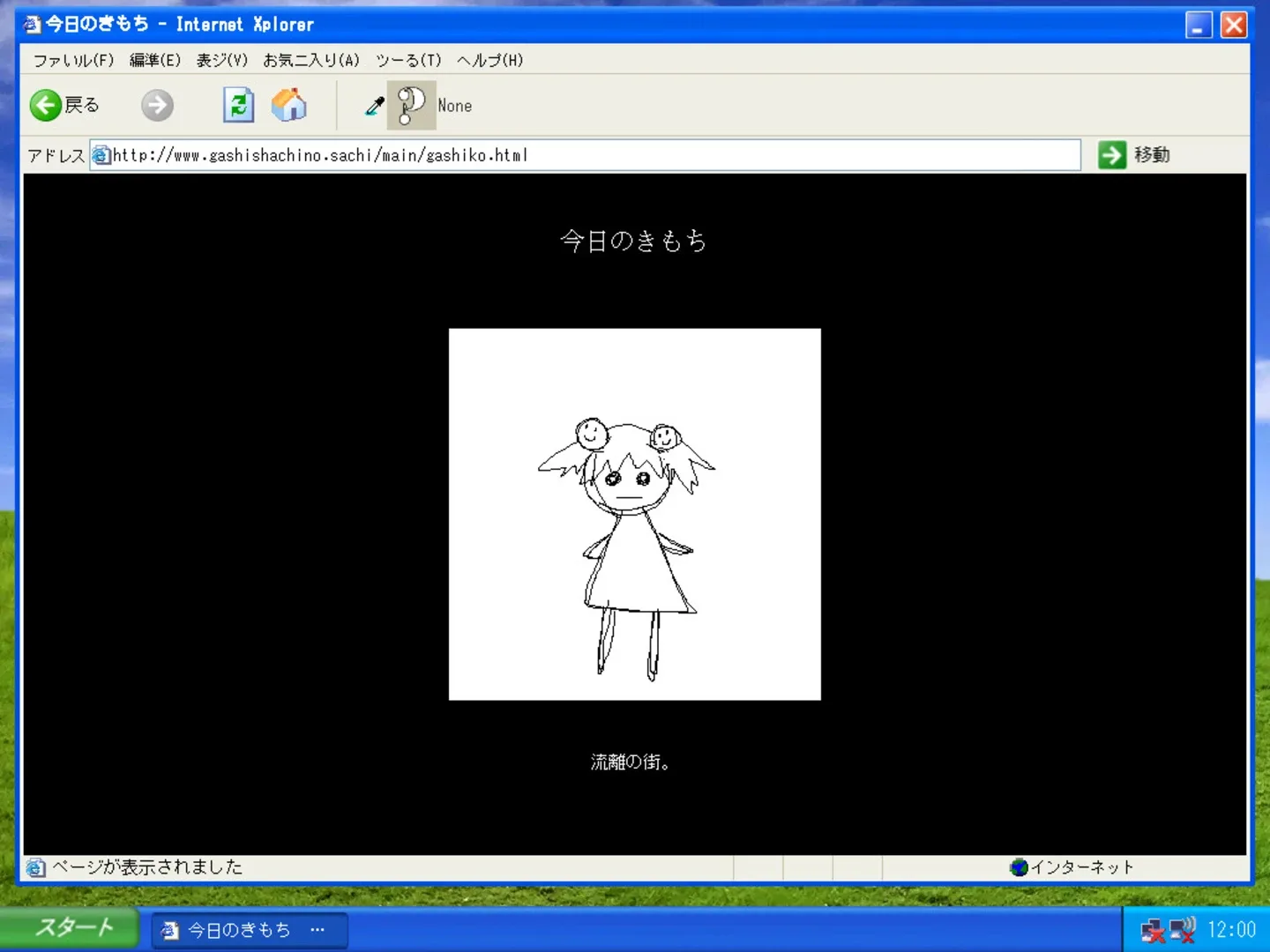The height and width of the screenshot is (952, 1270).
Task: Click the wireless signal tray icon
Action: (x=1182, y=930)
